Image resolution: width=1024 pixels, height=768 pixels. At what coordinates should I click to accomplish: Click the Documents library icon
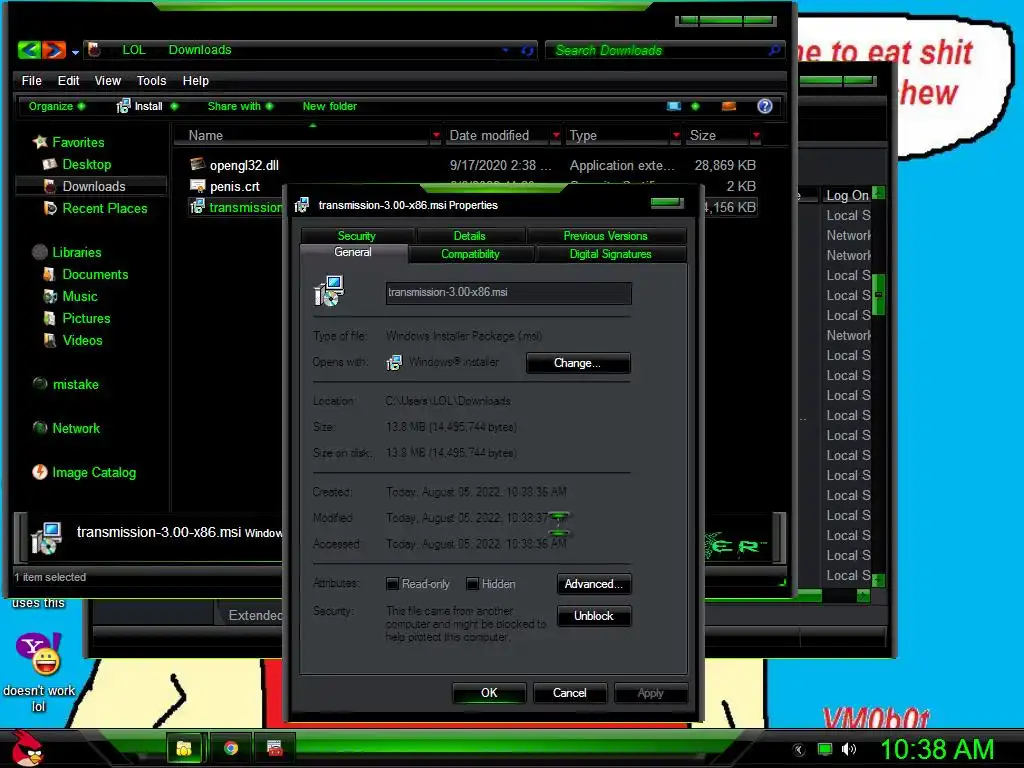coord(50,274)
